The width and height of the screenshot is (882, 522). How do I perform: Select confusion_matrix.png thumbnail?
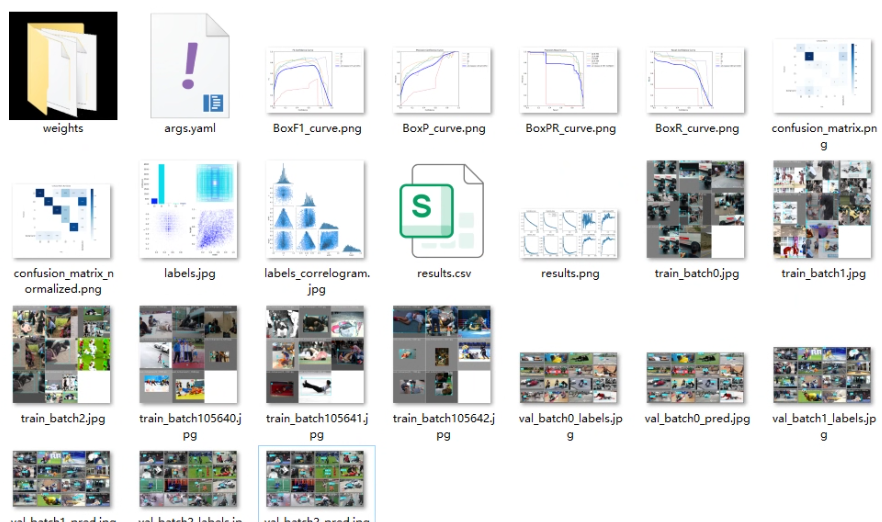pos(822,76)
